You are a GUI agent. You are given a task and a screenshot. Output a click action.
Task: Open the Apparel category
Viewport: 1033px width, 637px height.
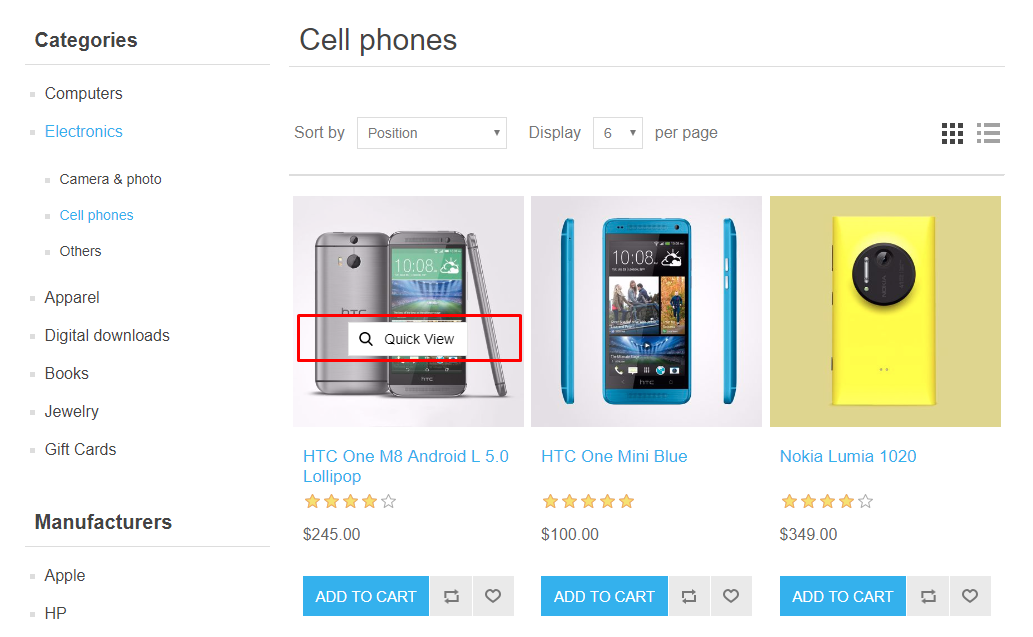[72, 297]
